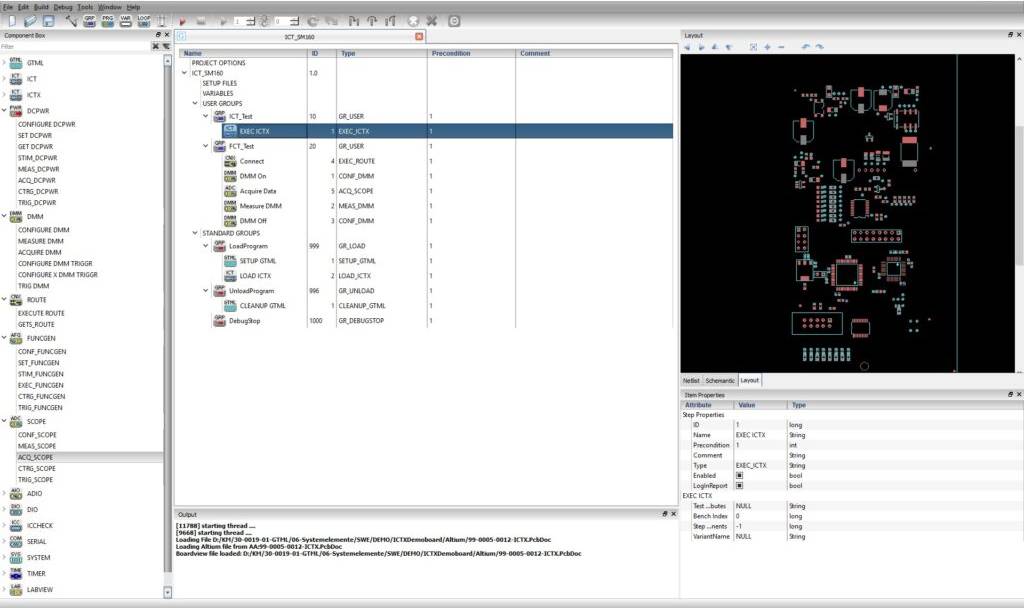Collapse the FCT_Test group in the step tree
This screenshot has width=1024, height=608.
coord(205,146)
